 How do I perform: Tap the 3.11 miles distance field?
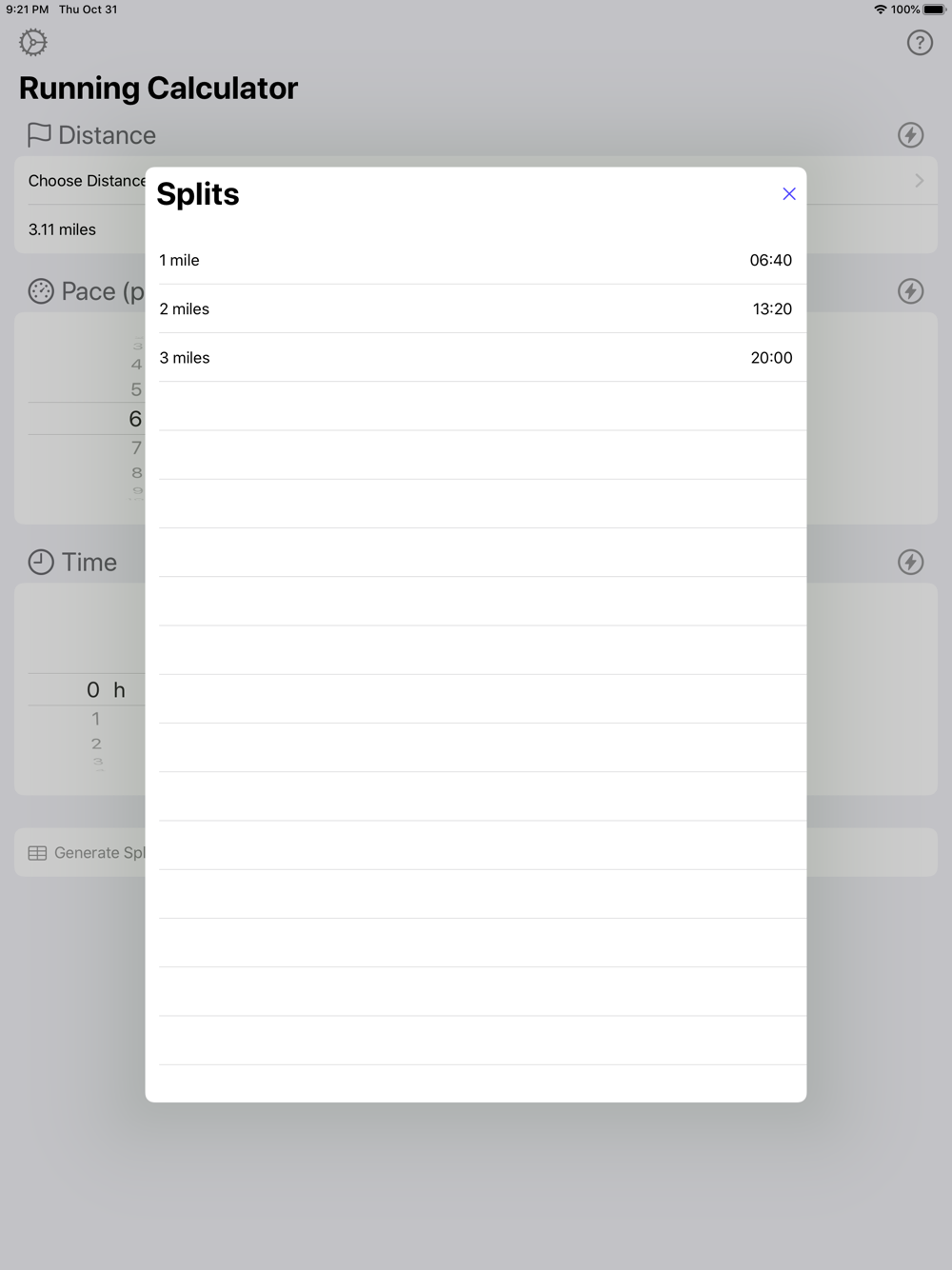pos(62,229)
